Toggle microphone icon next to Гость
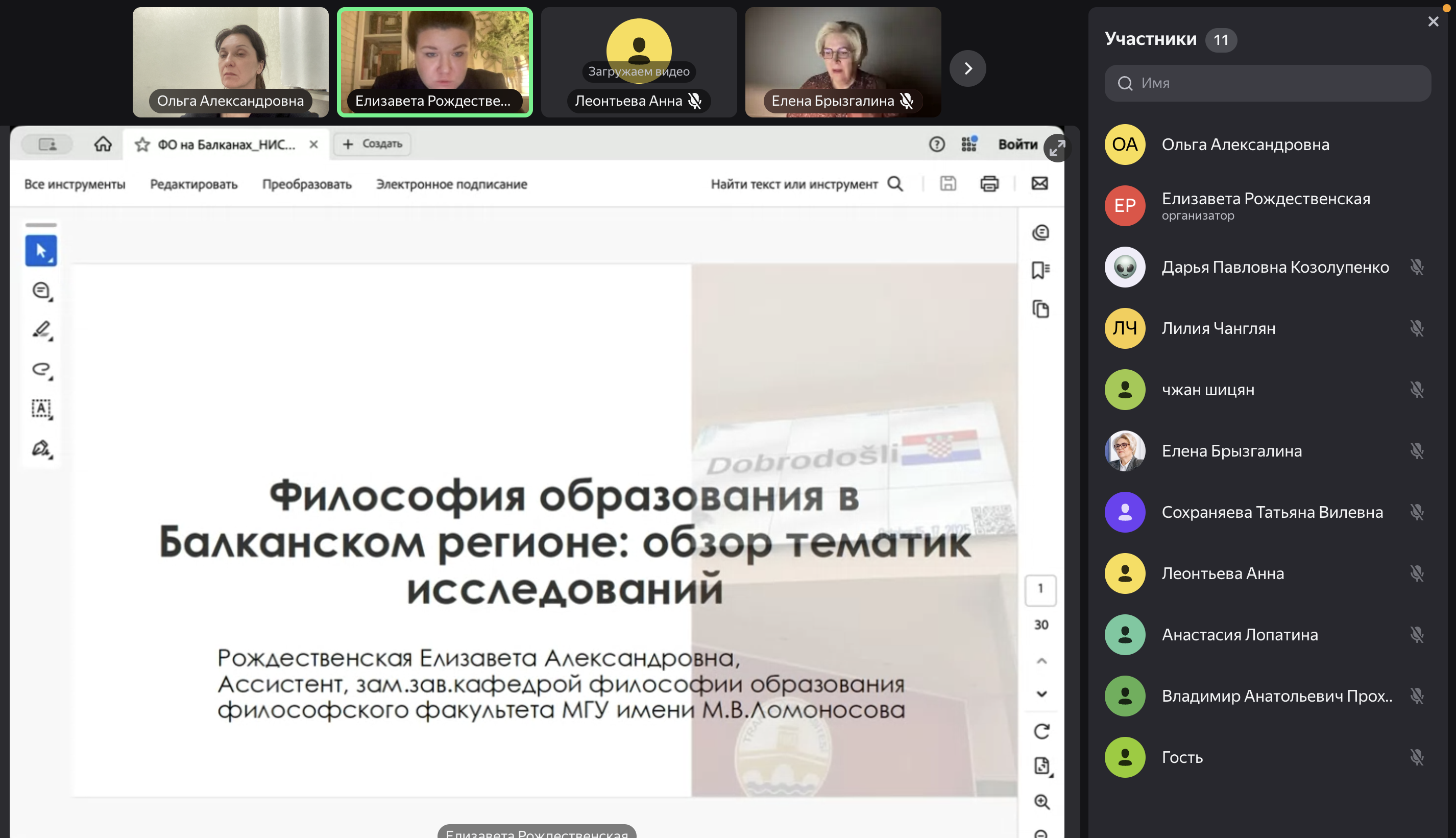1456x838 pixels. [x=1416, y=757]
